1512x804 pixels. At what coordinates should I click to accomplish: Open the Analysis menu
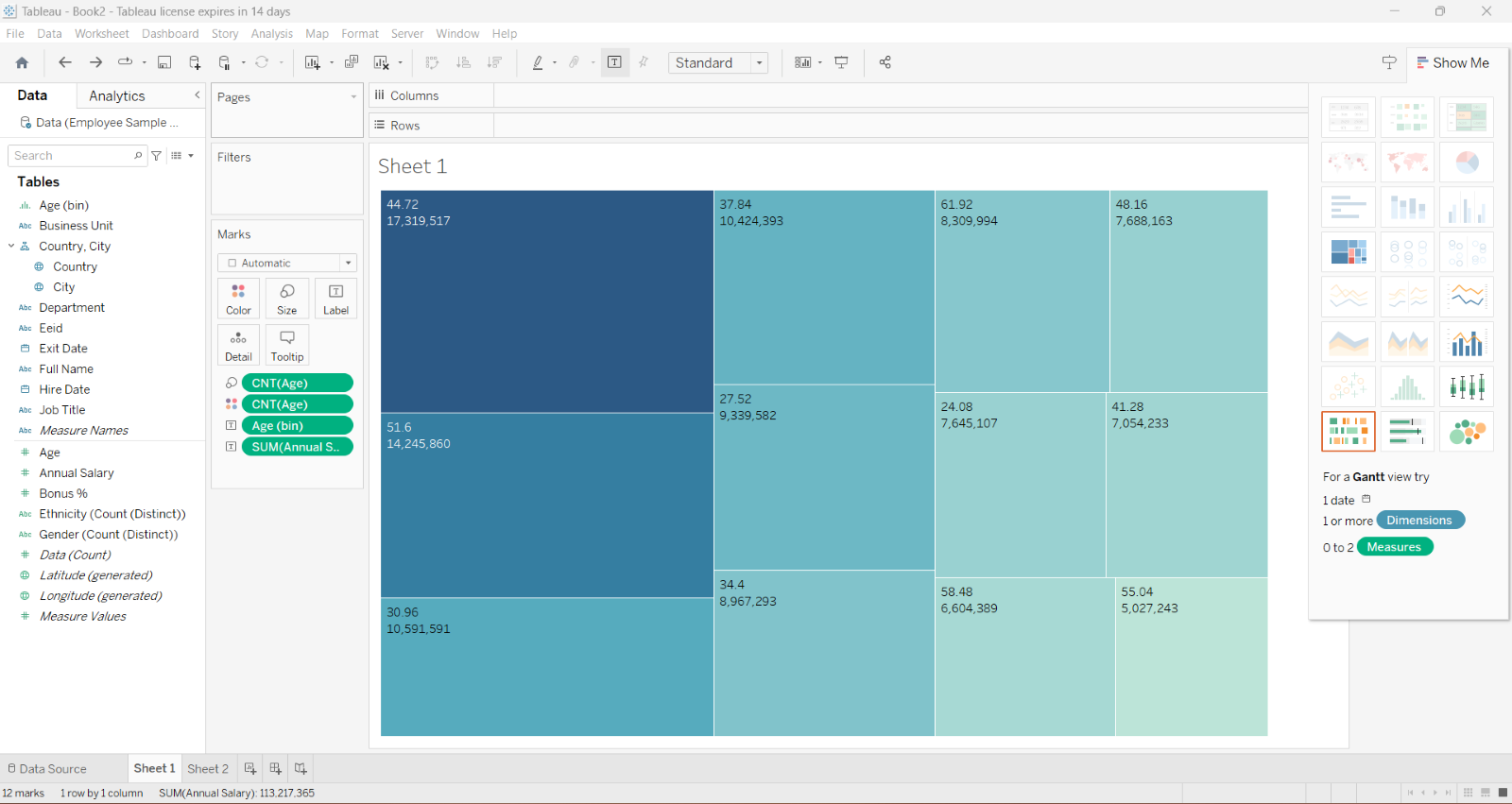[271, 34]
